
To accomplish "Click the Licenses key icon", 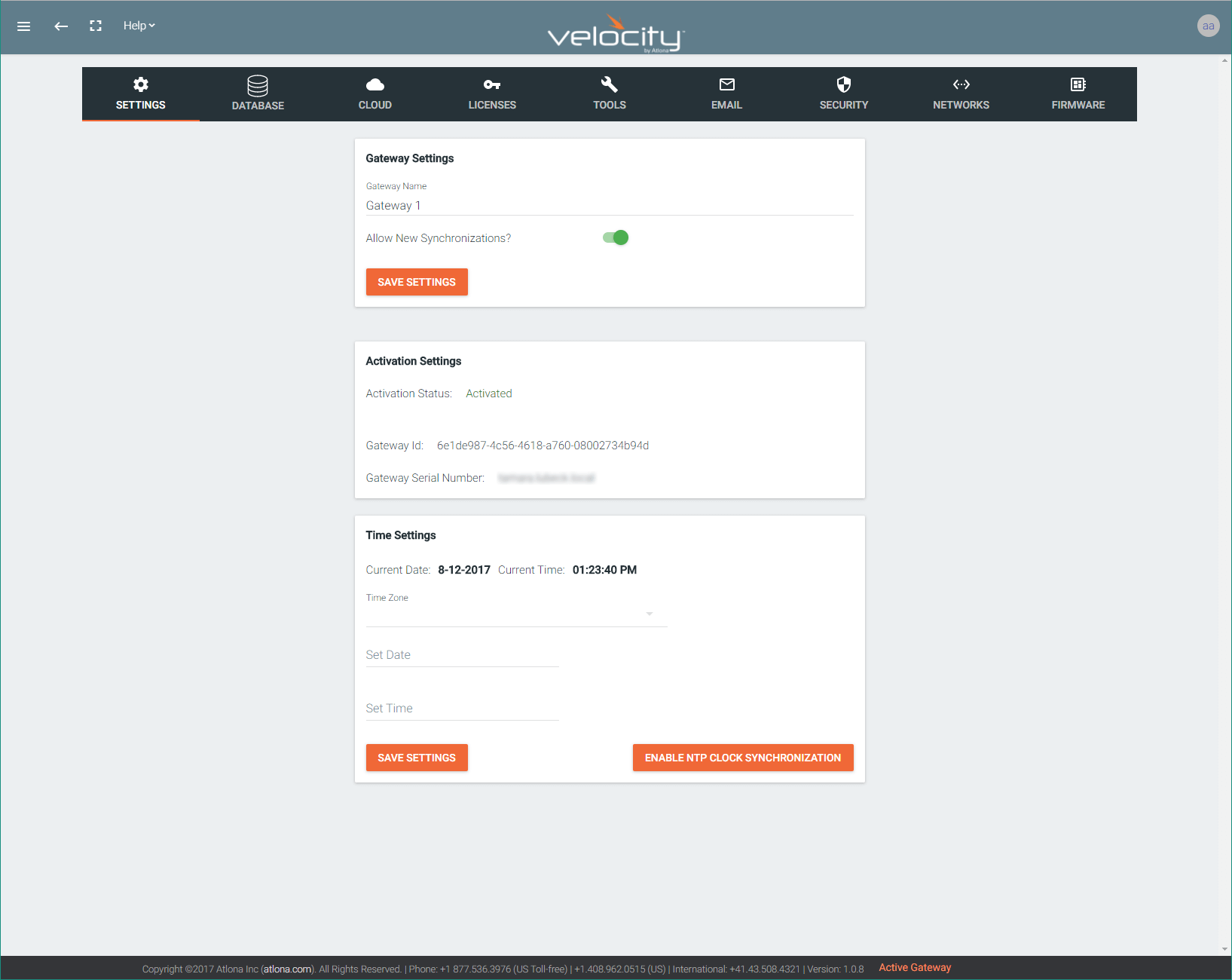I will point(492,84).
